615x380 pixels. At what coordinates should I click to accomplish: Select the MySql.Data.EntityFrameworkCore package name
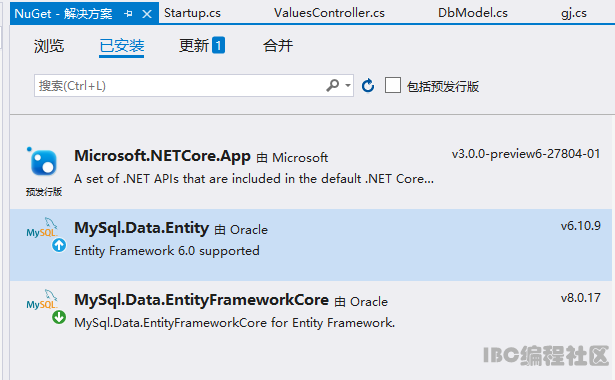coord(202,300)
